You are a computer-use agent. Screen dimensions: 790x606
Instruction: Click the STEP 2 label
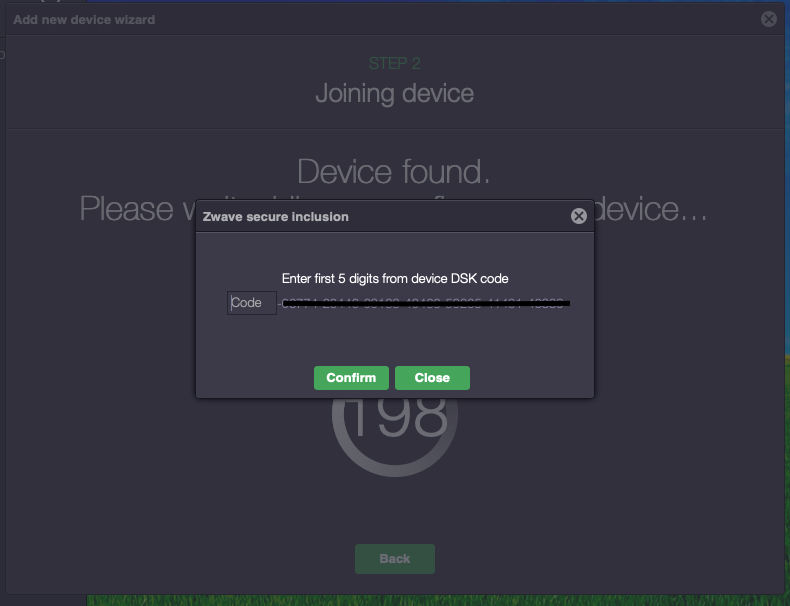pos(394,63)
